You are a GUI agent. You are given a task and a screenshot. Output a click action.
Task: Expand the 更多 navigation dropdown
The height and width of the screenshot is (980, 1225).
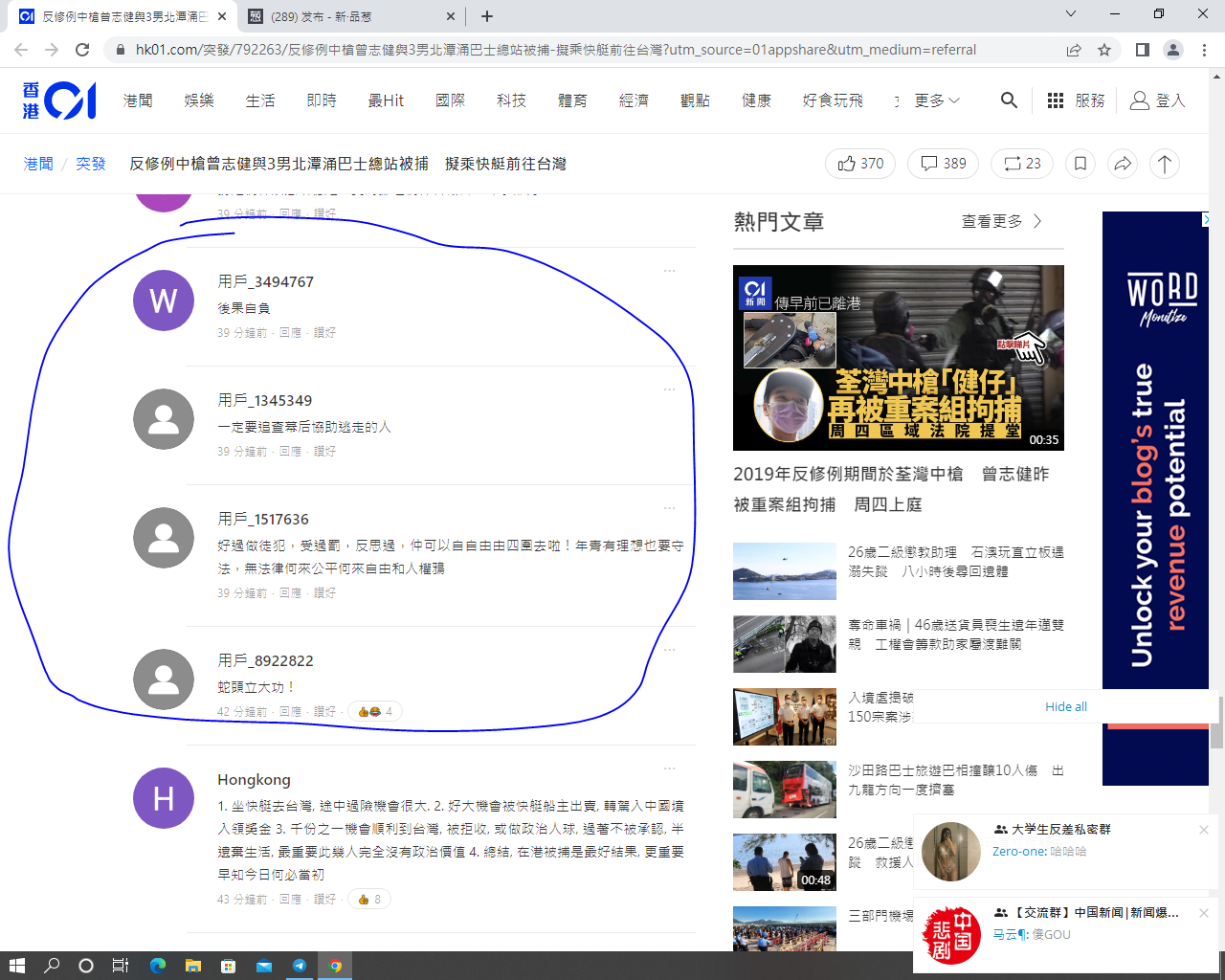pos(937,100)
